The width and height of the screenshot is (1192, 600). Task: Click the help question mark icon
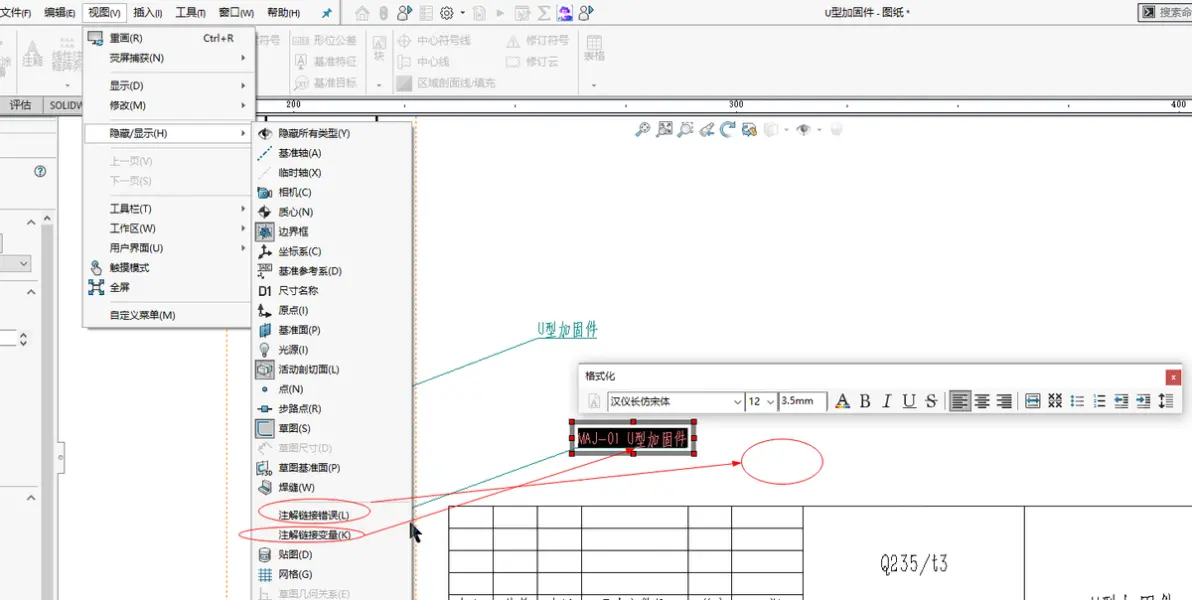(x=40, y=172)
